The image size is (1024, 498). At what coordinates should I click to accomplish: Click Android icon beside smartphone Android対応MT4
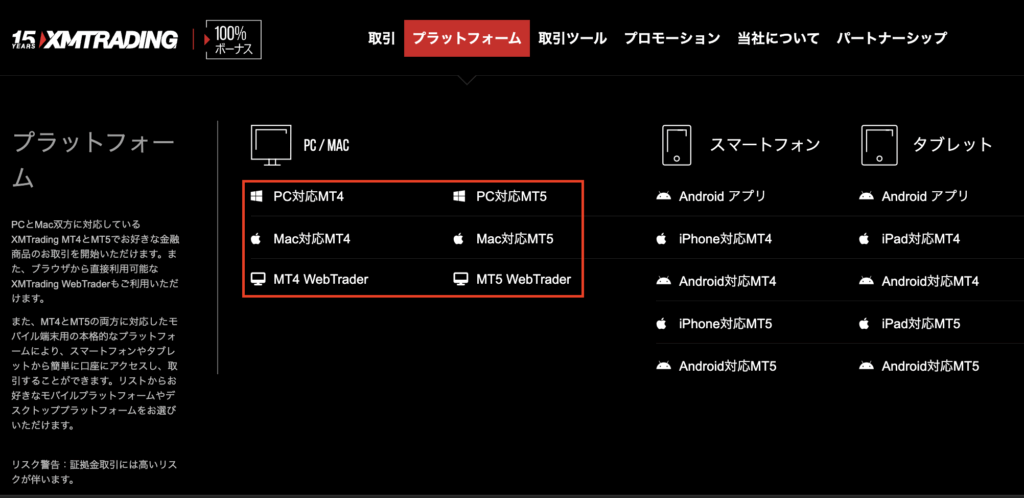pos(664,281)
